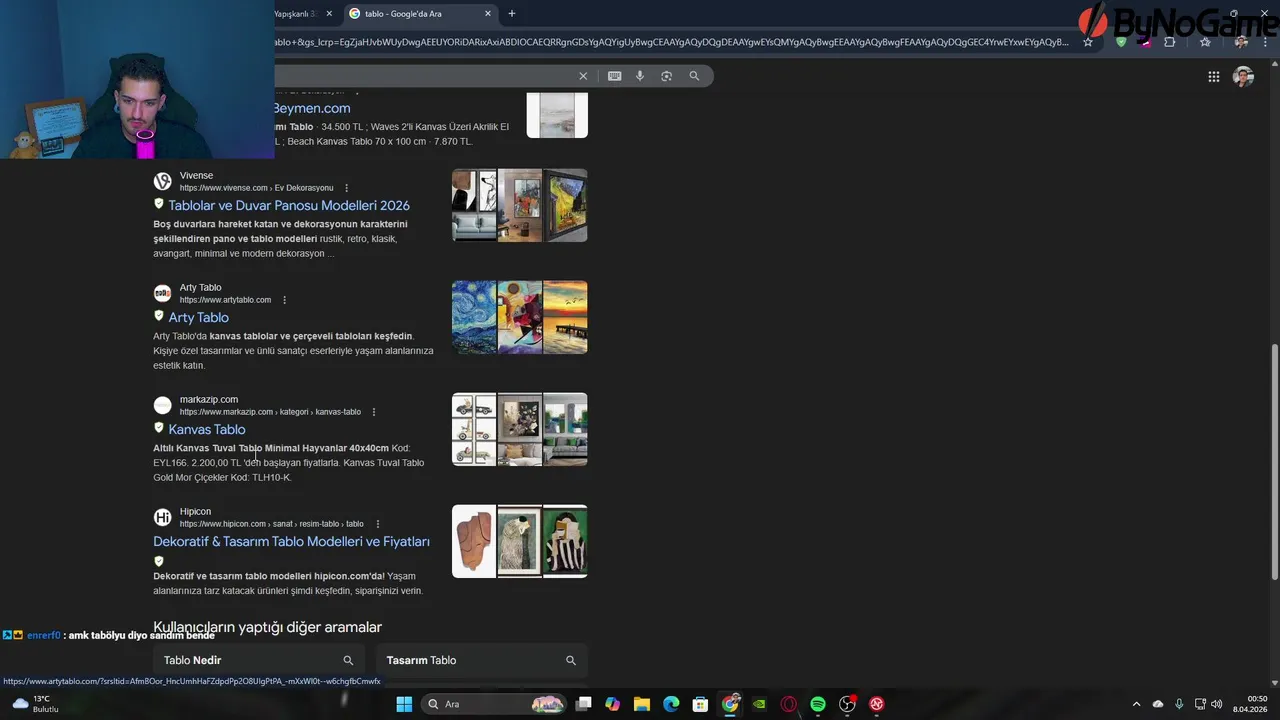The height and width of the screenshot is (720, 1280).
Task: Open Microsoft Store from the taskbar
Action: point(701,704)
